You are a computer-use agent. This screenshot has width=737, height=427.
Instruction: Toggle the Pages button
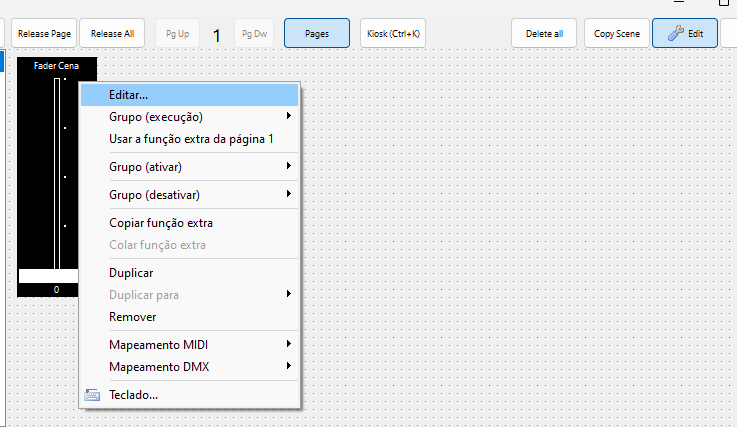[316, 33]
